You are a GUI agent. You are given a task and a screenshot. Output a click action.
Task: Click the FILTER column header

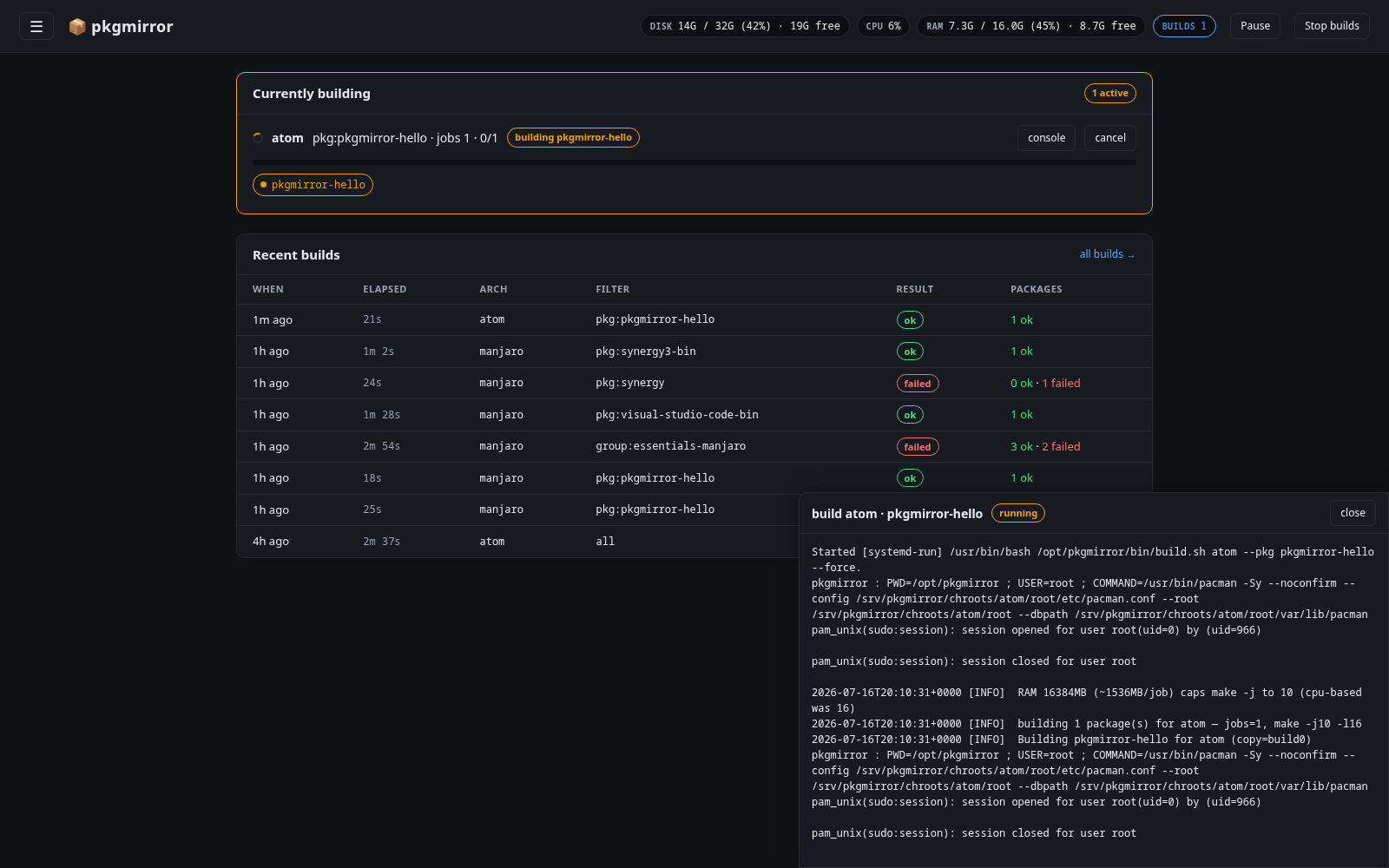(x=613, y=289)
